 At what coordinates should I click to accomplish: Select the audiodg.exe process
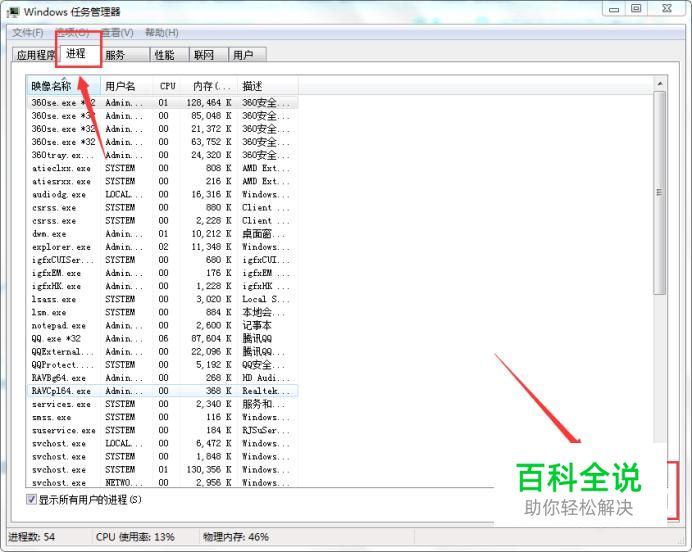[x=162, y=194]
